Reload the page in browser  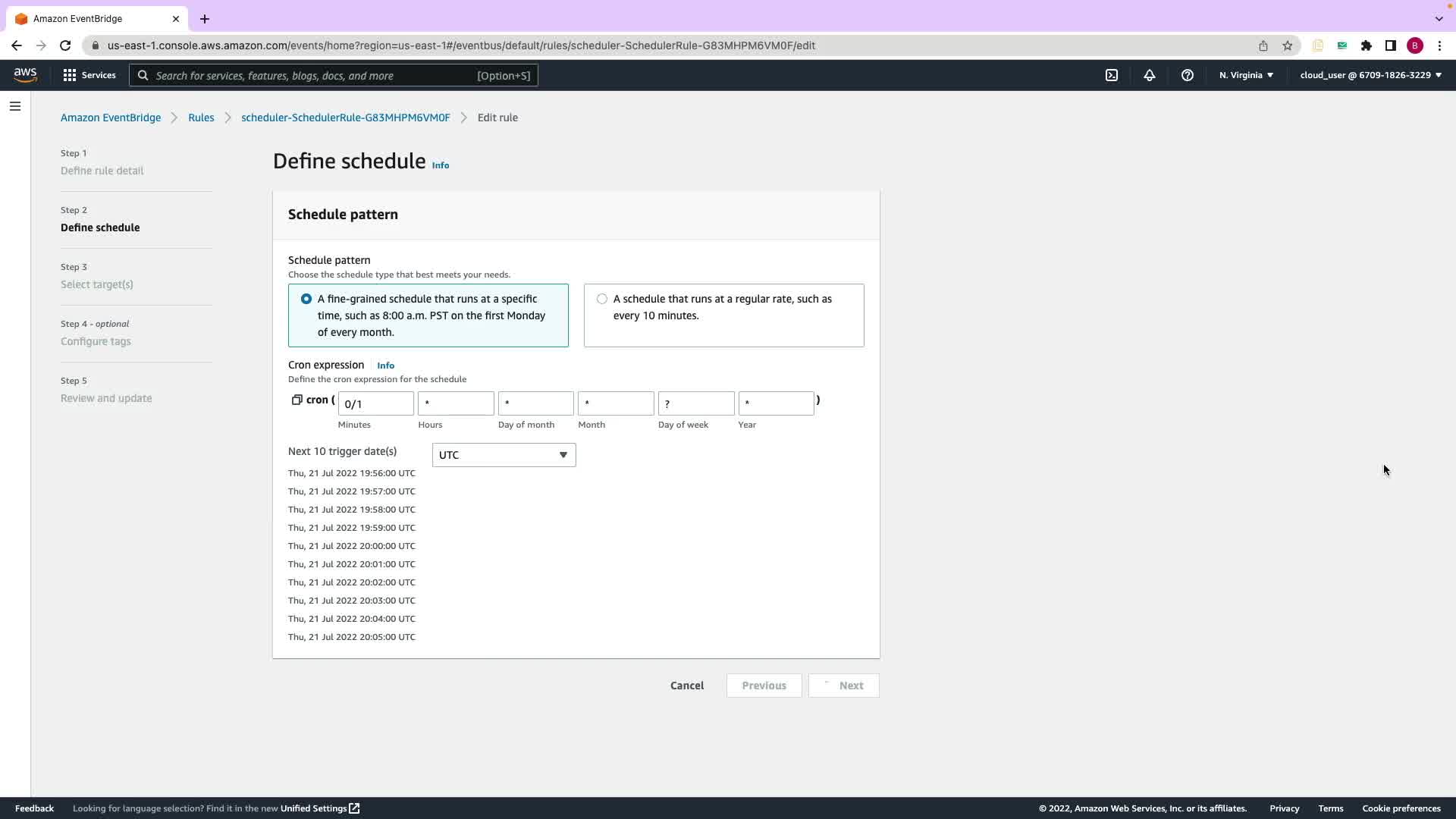tap(65, 45)
